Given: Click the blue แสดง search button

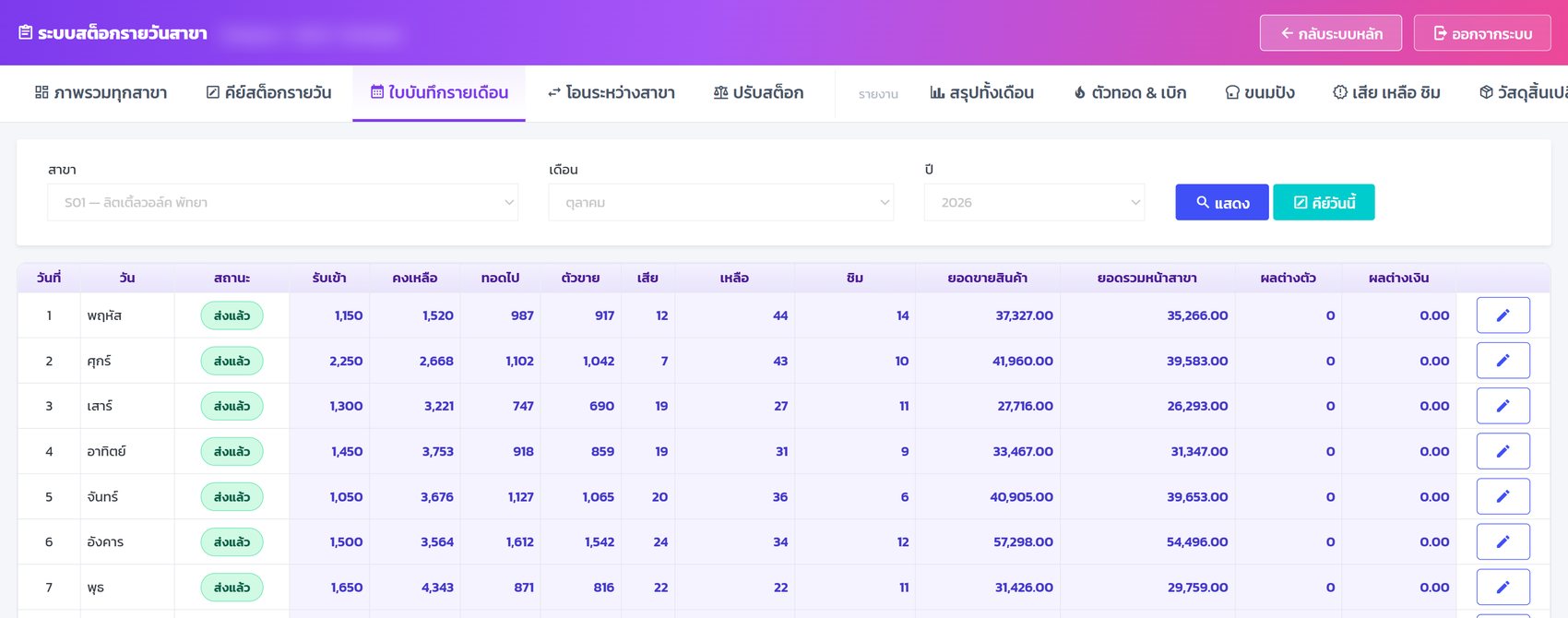Looking at the screenshot, I should point(1222,203).
